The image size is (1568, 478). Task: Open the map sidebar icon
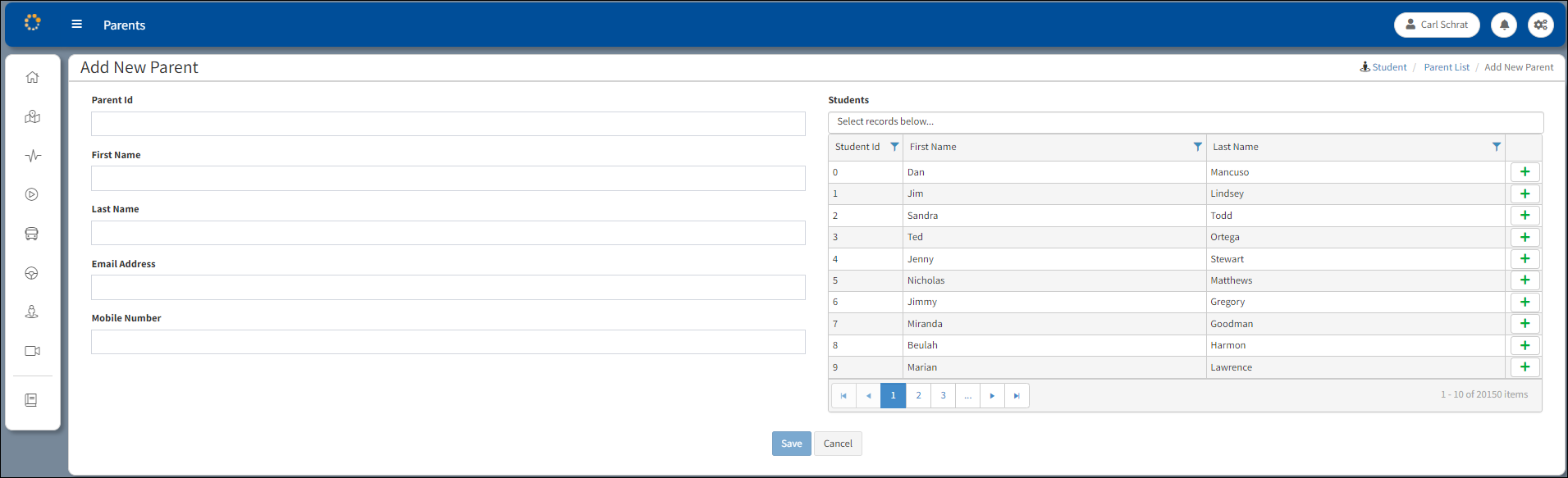pyautogui.click(x=32, y=116)
